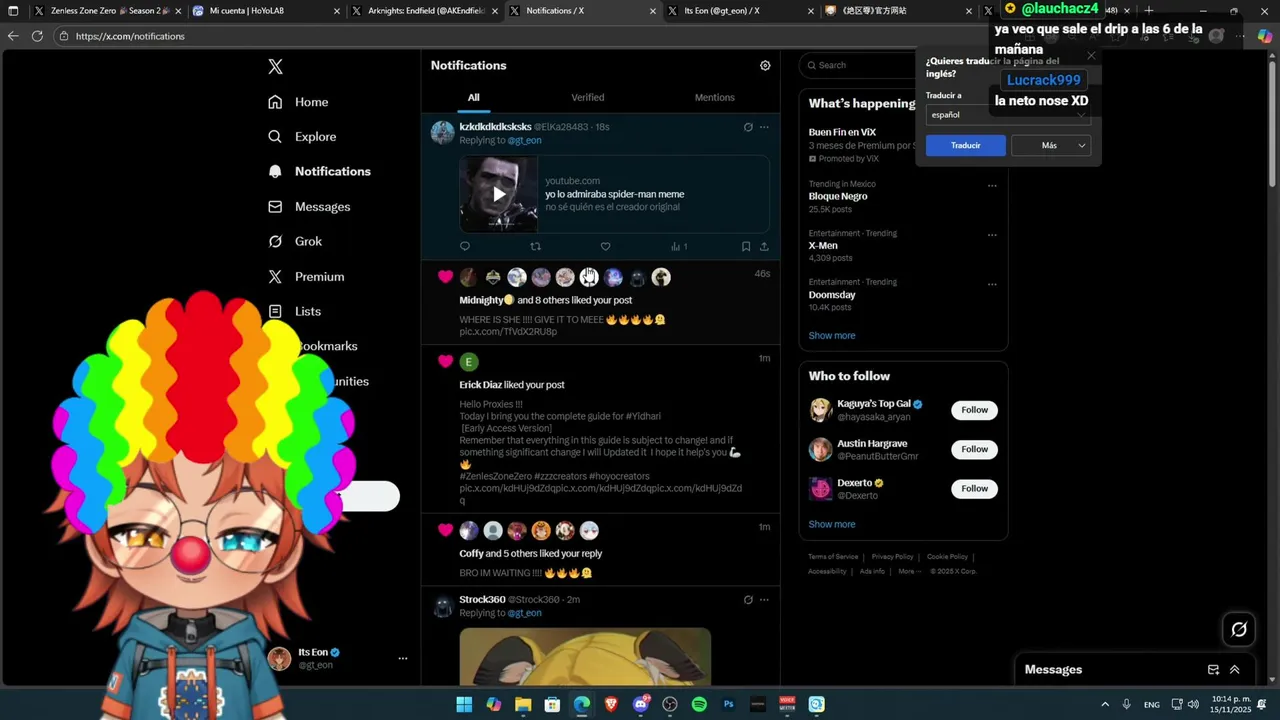The height and width of the screenshot is (720, 1280).
Task: Expand the Messages drawer
Action: (1235, 670)
